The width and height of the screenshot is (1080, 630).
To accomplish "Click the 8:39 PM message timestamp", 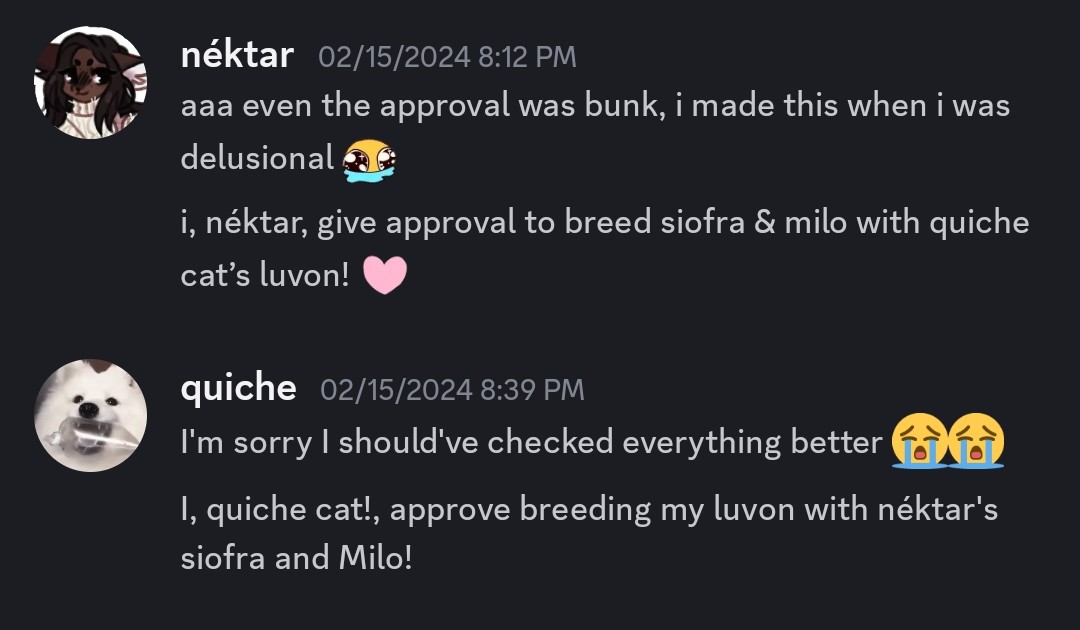I will tap(452, 389).
